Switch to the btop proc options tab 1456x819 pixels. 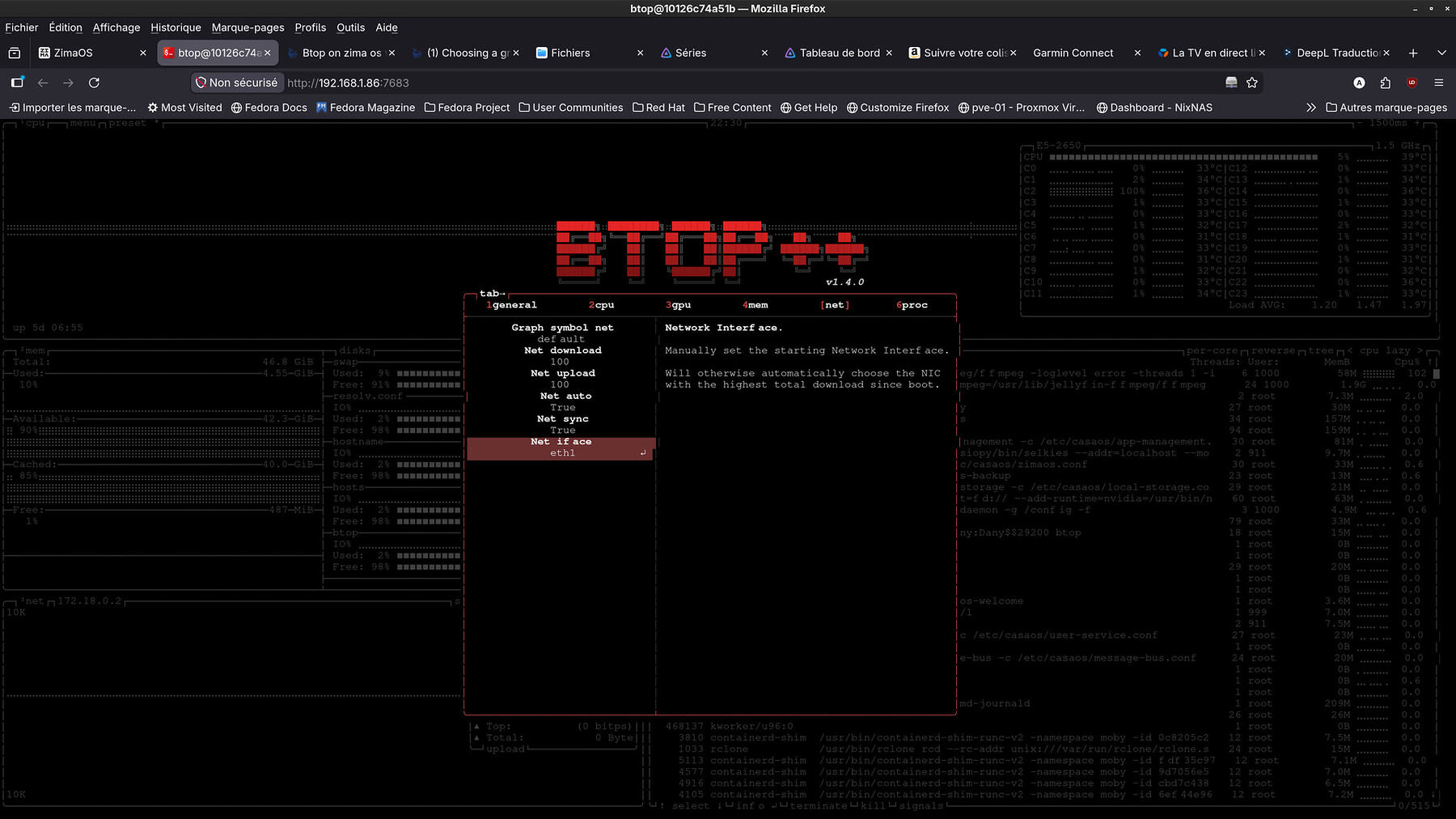coord(912,305)
